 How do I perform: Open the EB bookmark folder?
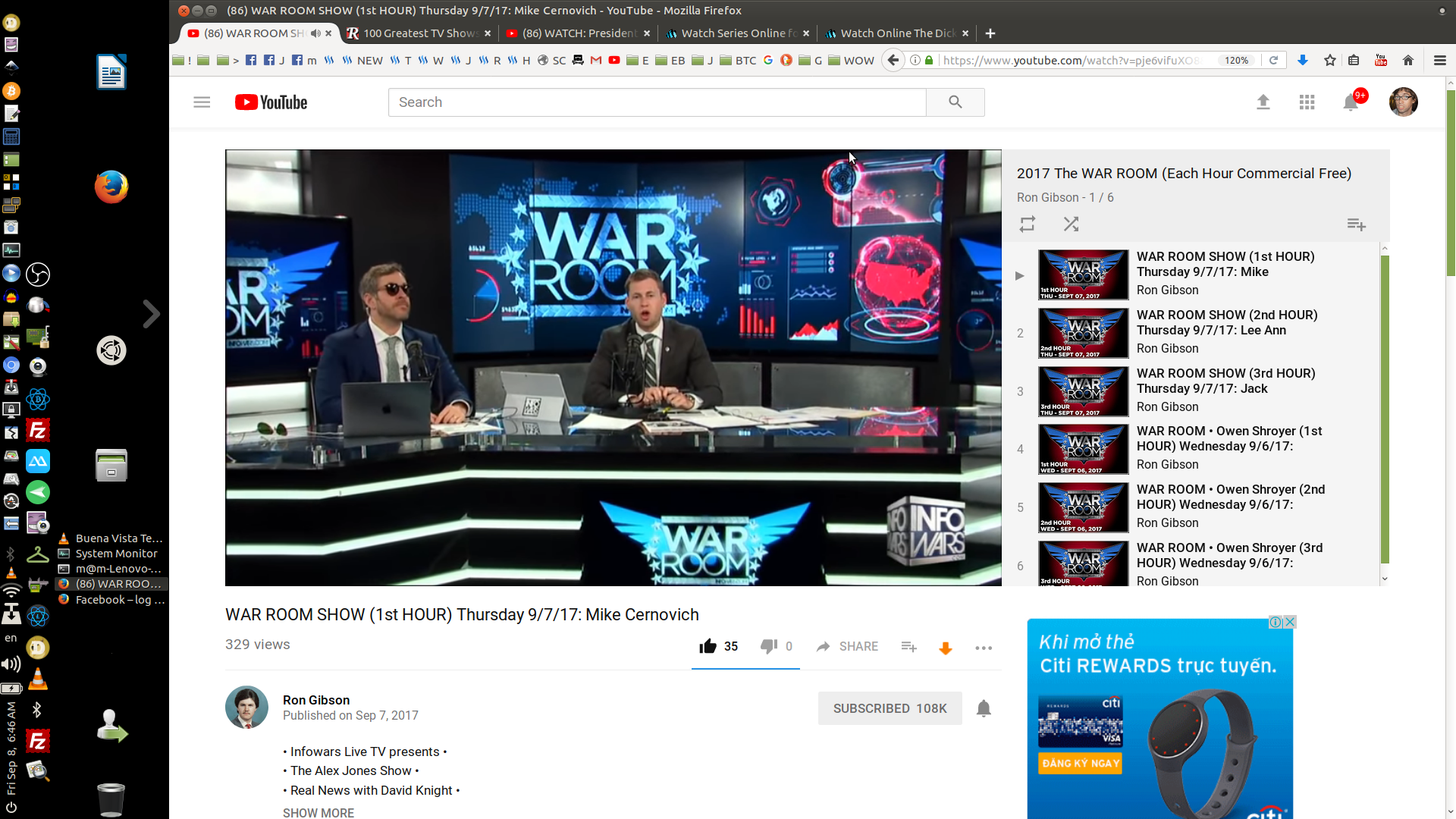click(670, 60)
